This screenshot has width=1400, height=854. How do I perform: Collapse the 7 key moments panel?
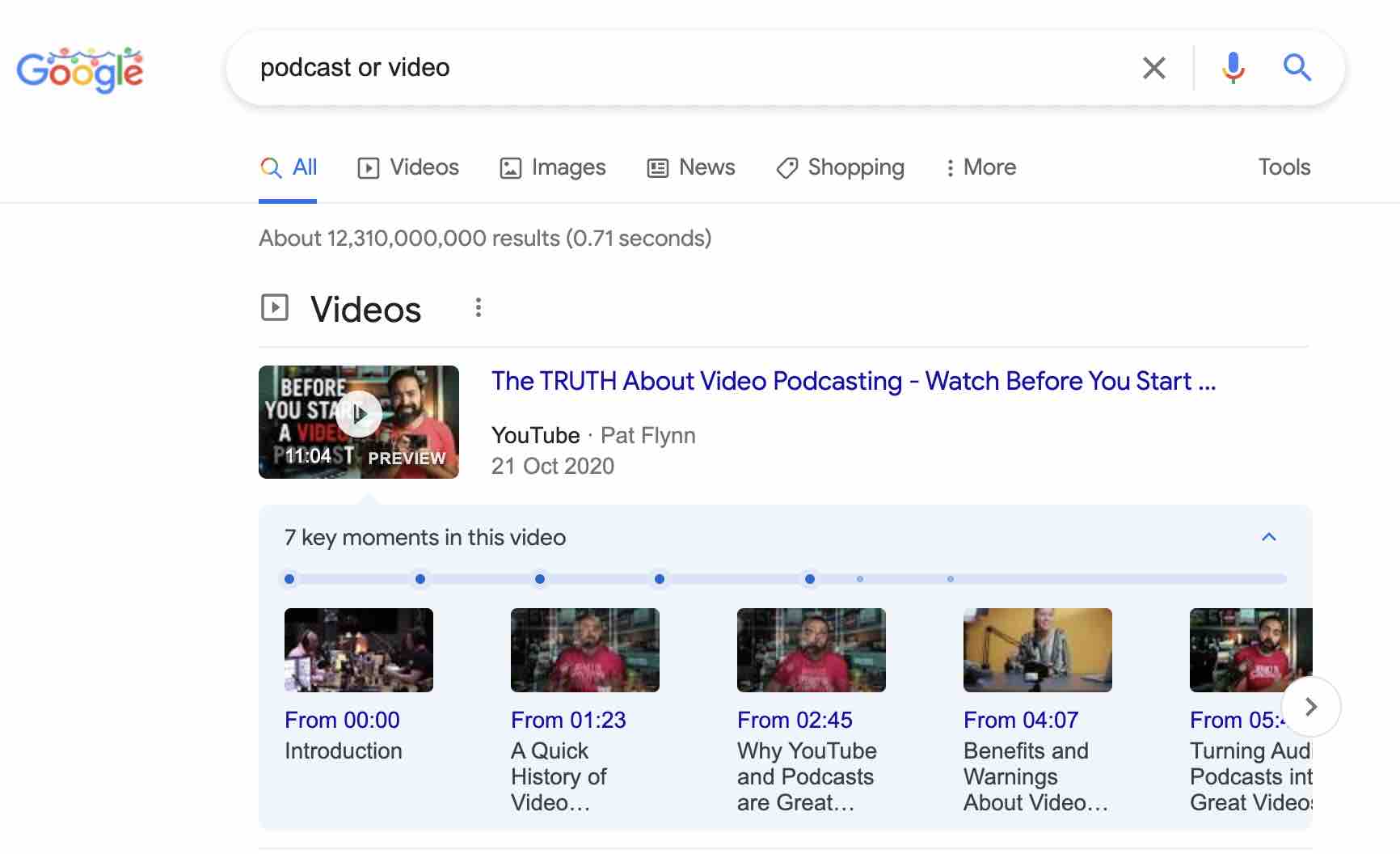click(x=1268, y=536)
